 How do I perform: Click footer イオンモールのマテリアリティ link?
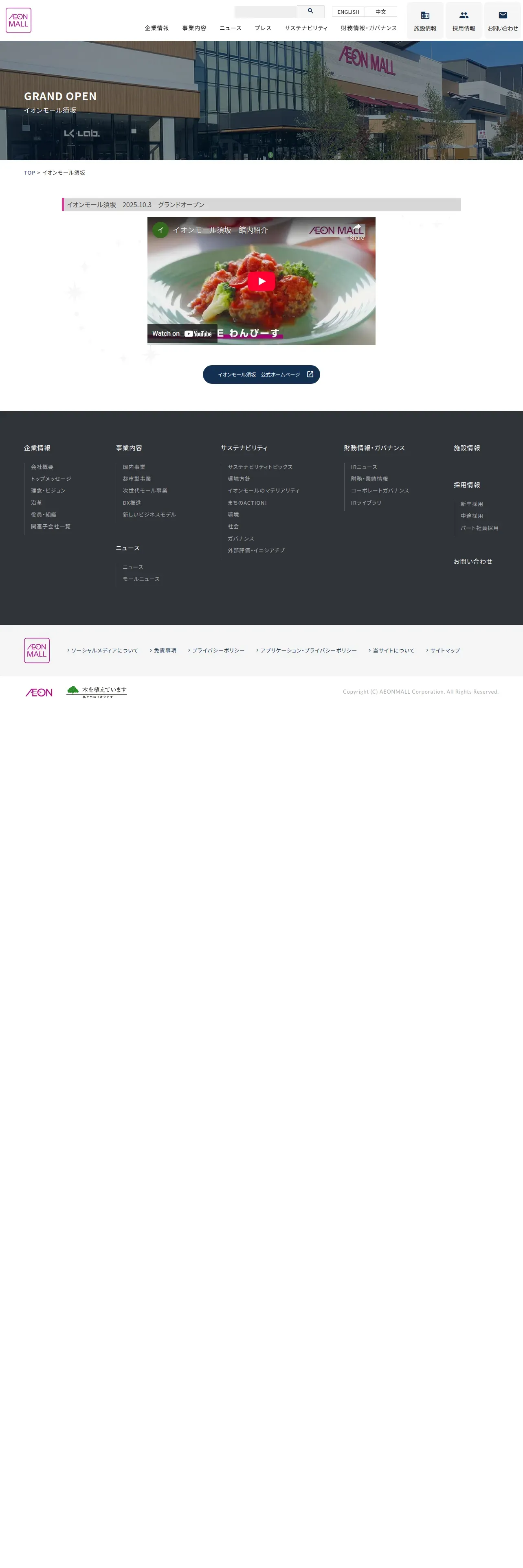(264, 491)
